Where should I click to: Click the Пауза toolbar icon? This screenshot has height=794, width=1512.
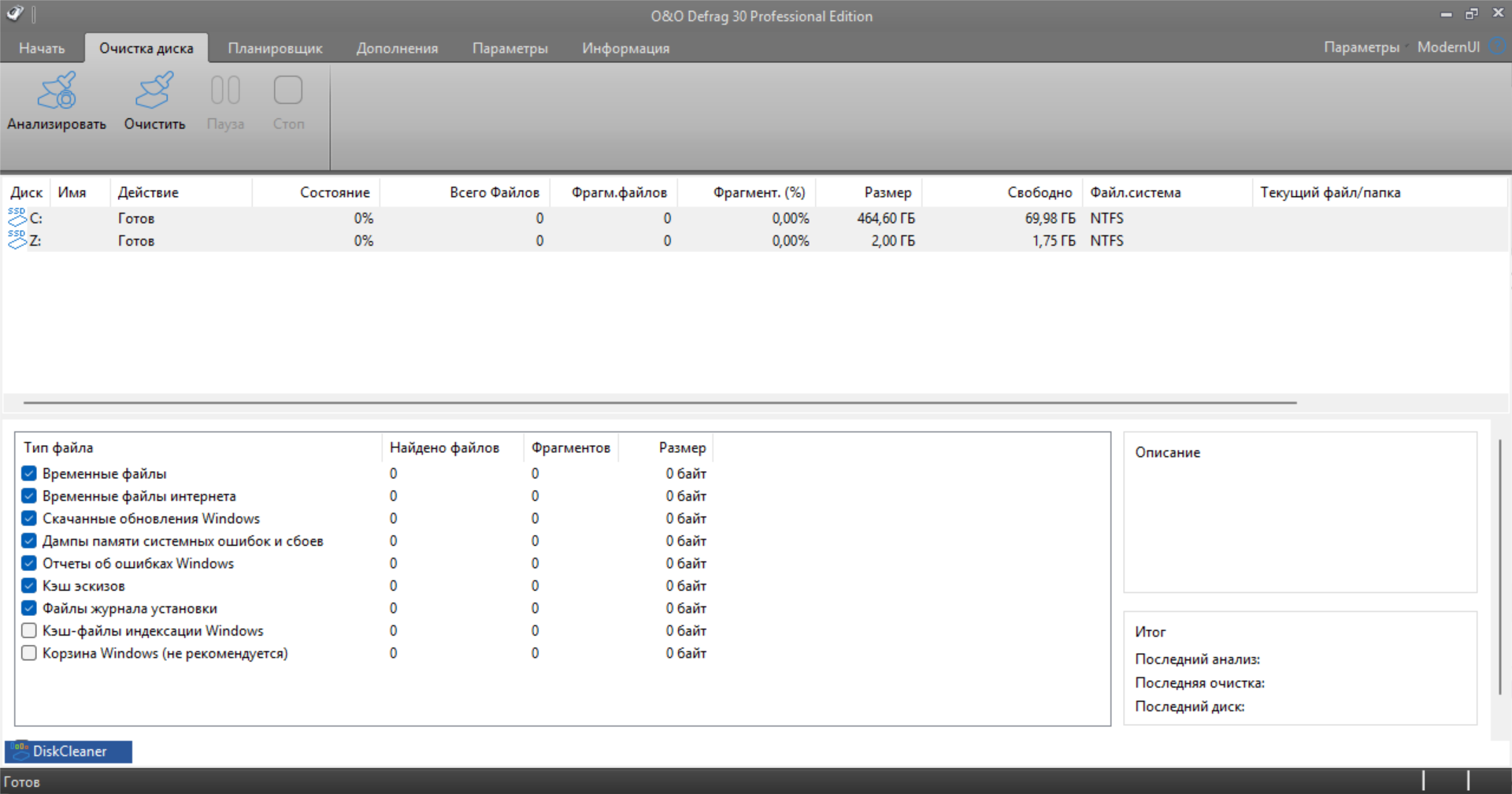[x=225, y=91]
